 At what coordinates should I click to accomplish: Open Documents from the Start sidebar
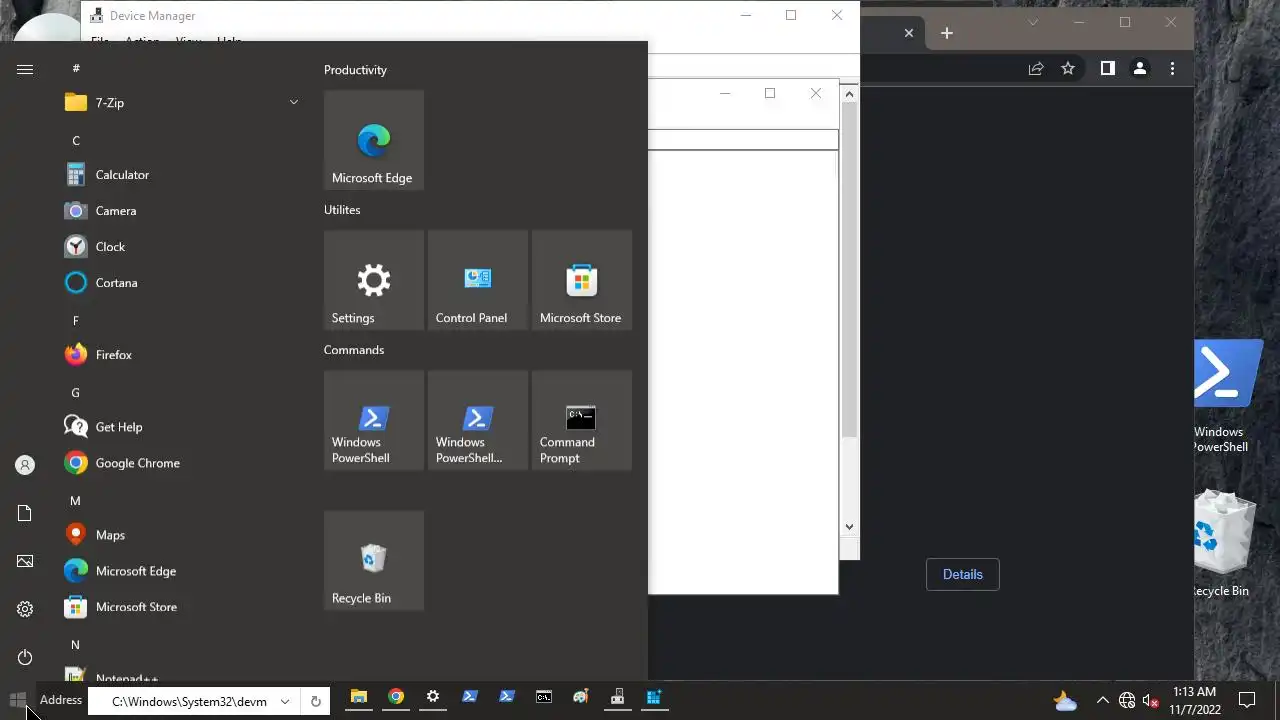tap(25, 513)
